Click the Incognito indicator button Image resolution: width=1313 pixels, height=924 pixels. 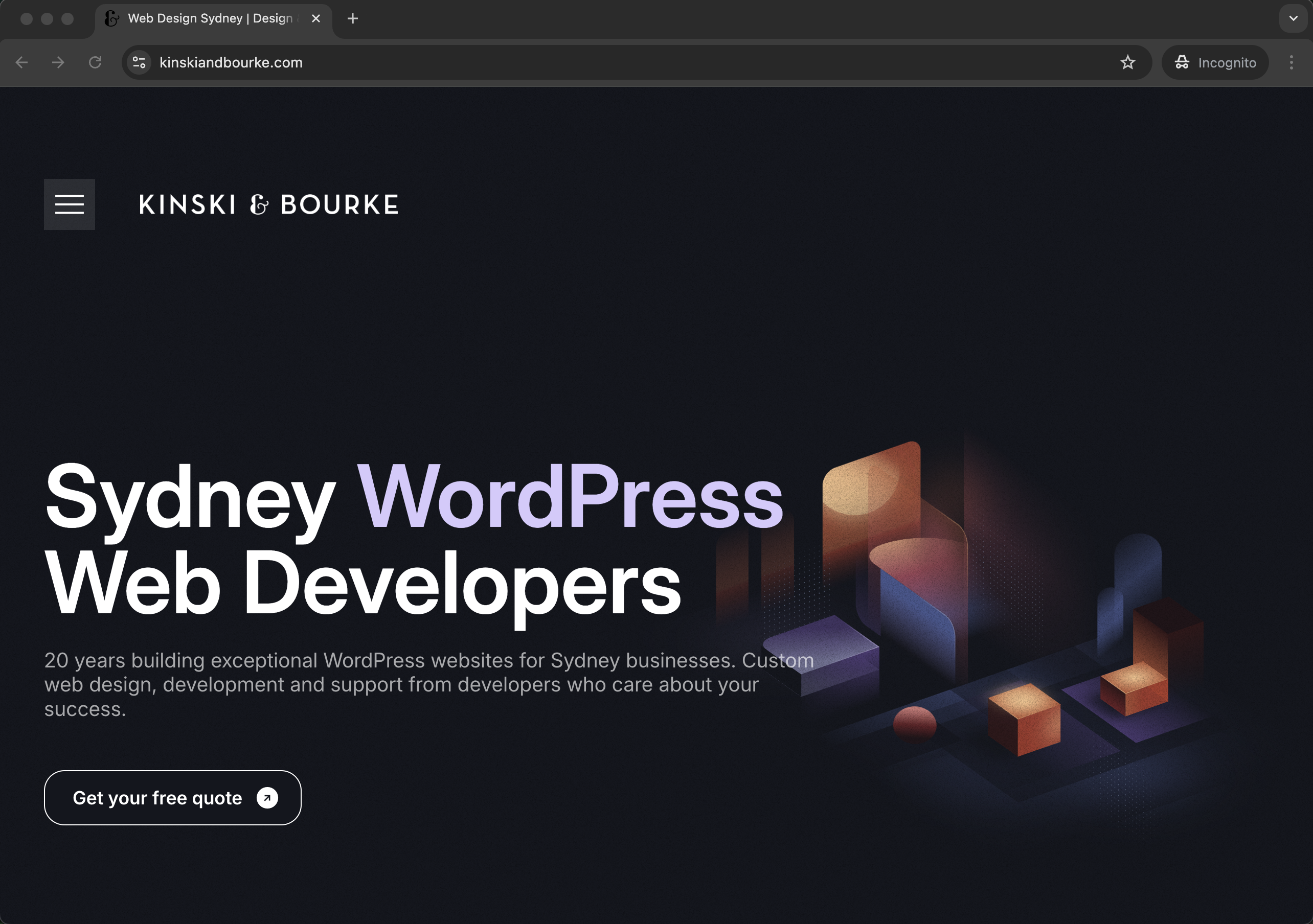tap(1215, 62)
